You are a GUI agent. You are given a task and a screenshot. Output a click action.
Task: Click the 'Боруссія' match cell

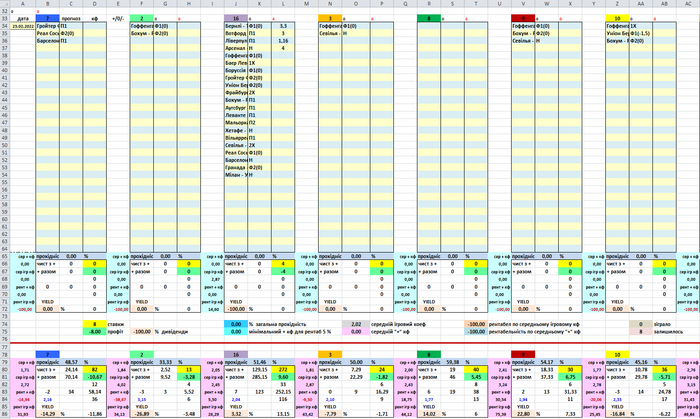coord(236,71)
